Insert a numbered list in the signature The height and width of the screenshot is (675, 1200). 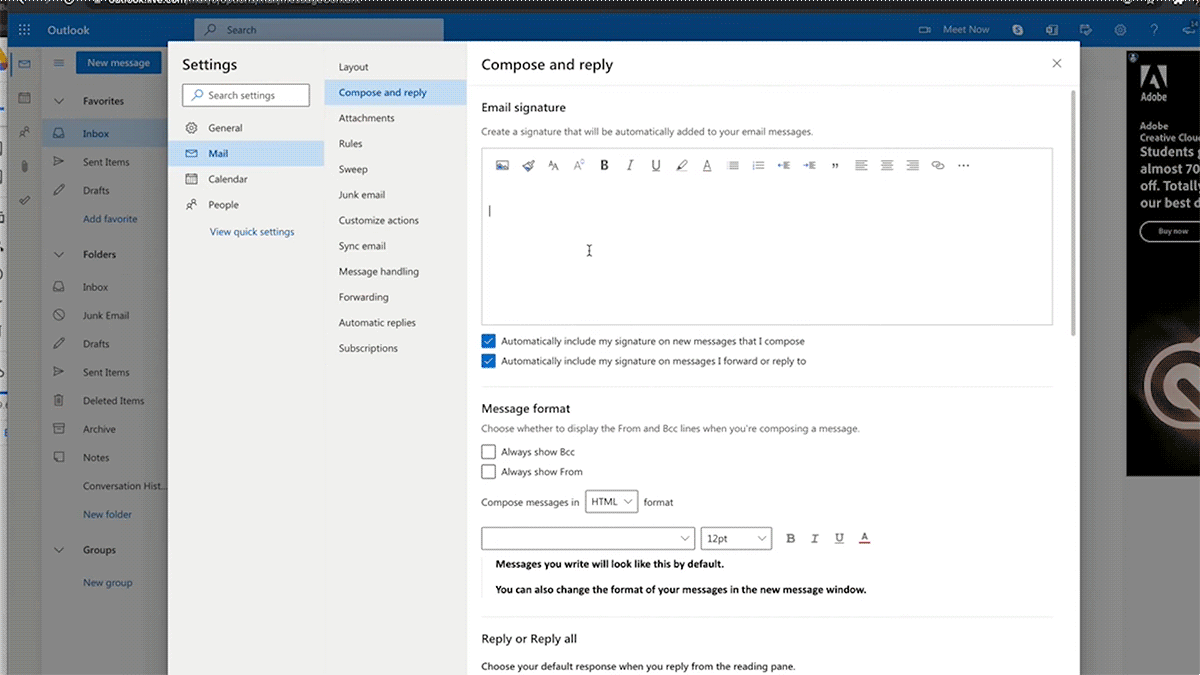pyautogui.click(x=758, y=165)
